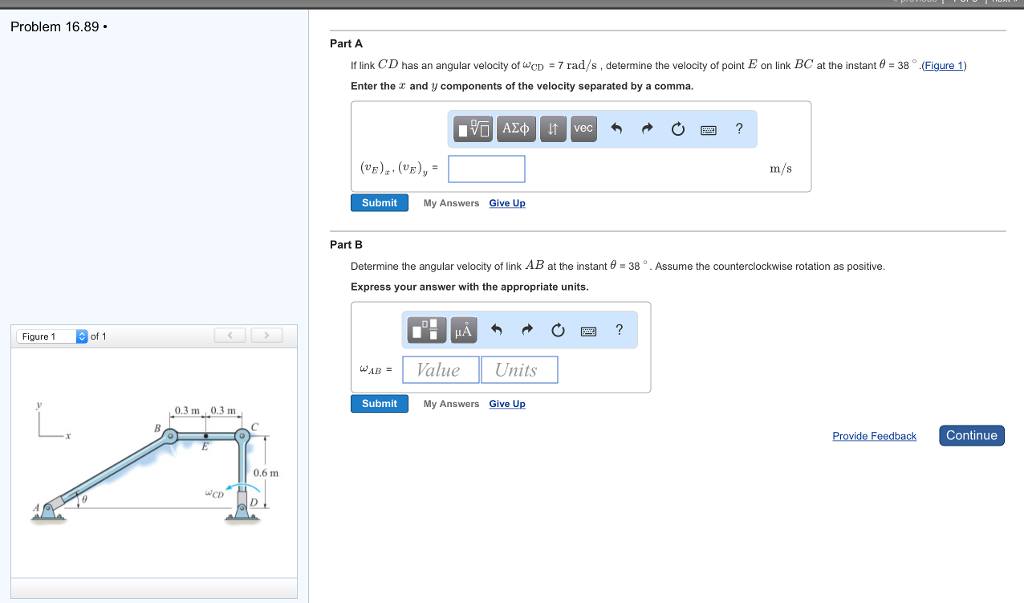
Task: Open the help question mark in Part B
Action: click(x=618, y=330)
